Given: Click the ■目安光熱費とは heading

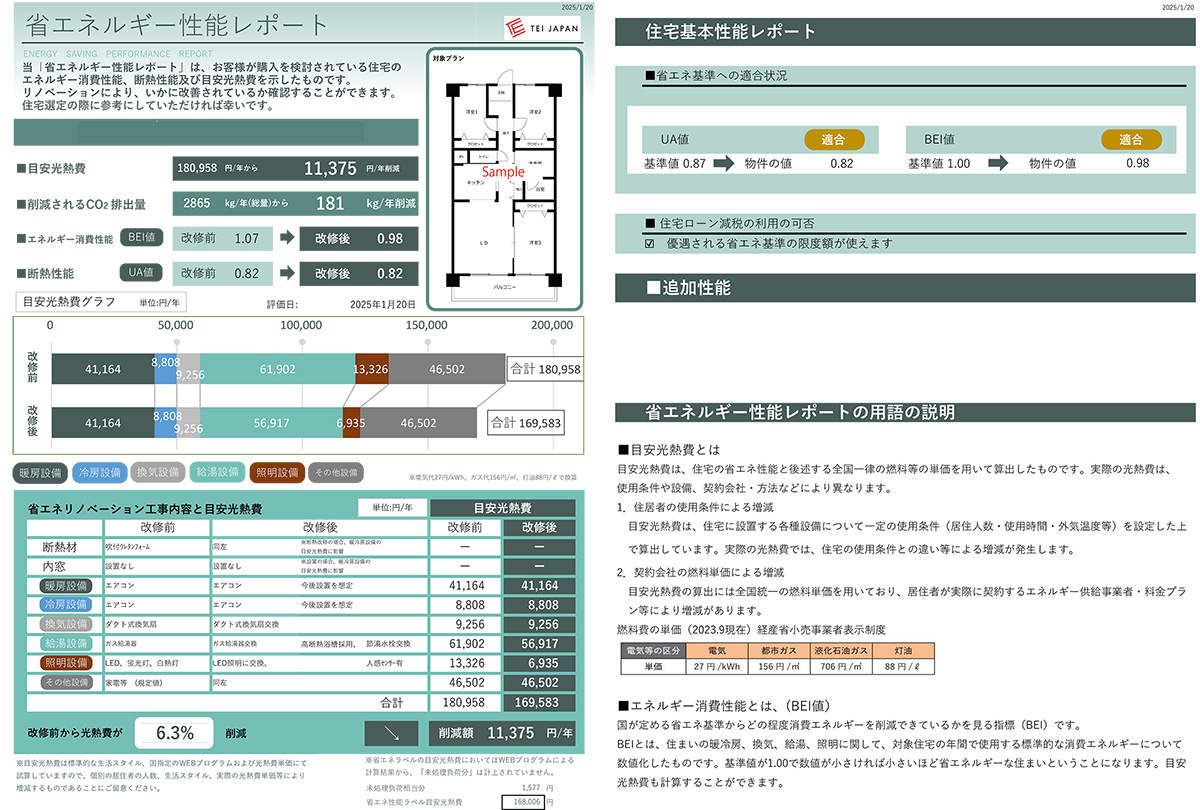Looking at the screenshot, I should [x=669, y=450].
